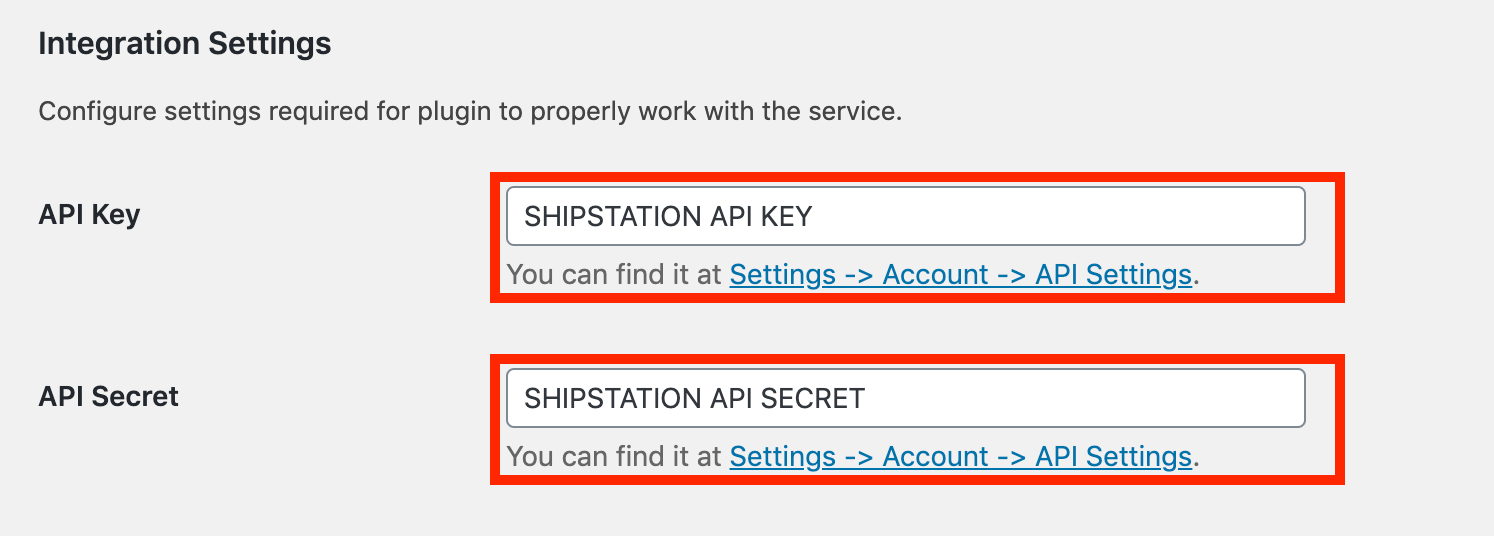Viewport: 1494px width, 536px height.
Task: Open "API Settings" link text under API Key
Action: (1113, 275)
